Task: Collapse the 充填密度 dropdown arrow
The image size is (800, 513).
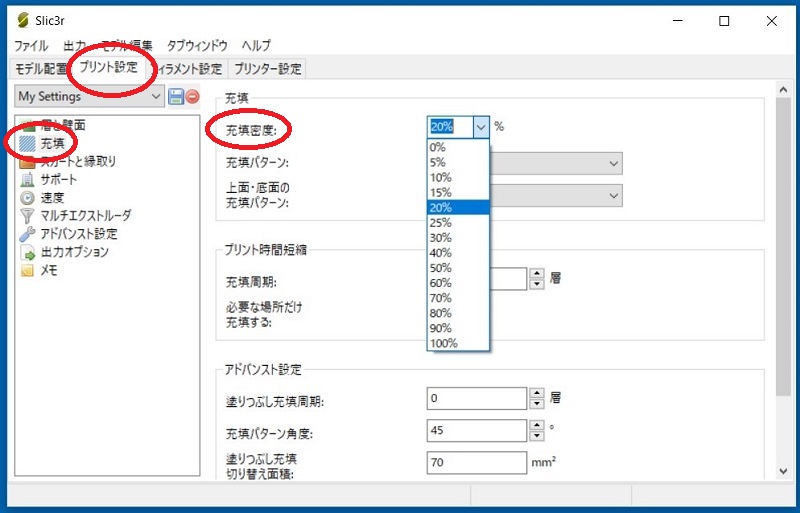Action: click(481, 127)
